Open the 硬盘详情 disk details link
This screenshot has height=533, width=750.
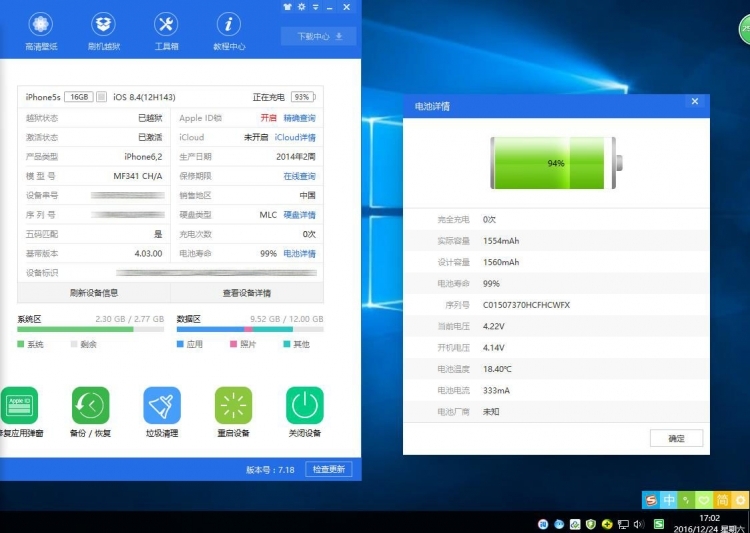pos(299,215)
